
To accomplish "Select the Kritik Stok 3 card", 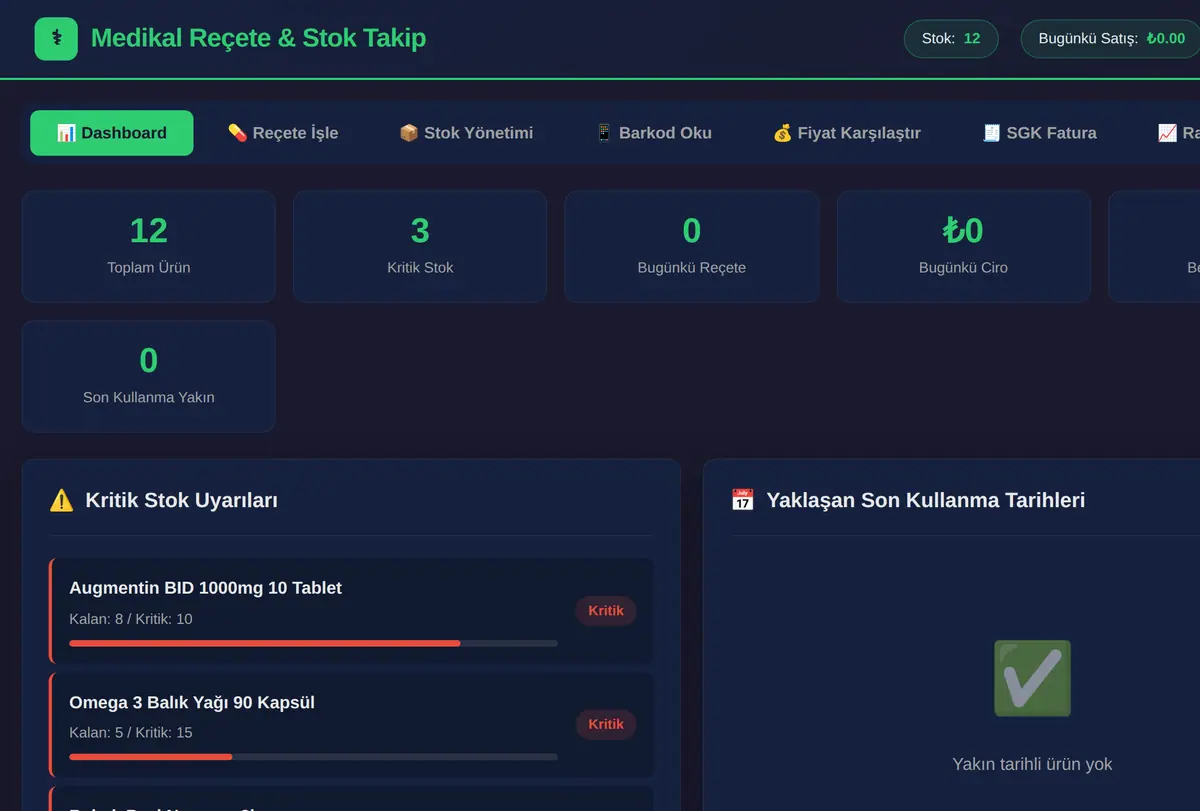I will tap(420, 246).
